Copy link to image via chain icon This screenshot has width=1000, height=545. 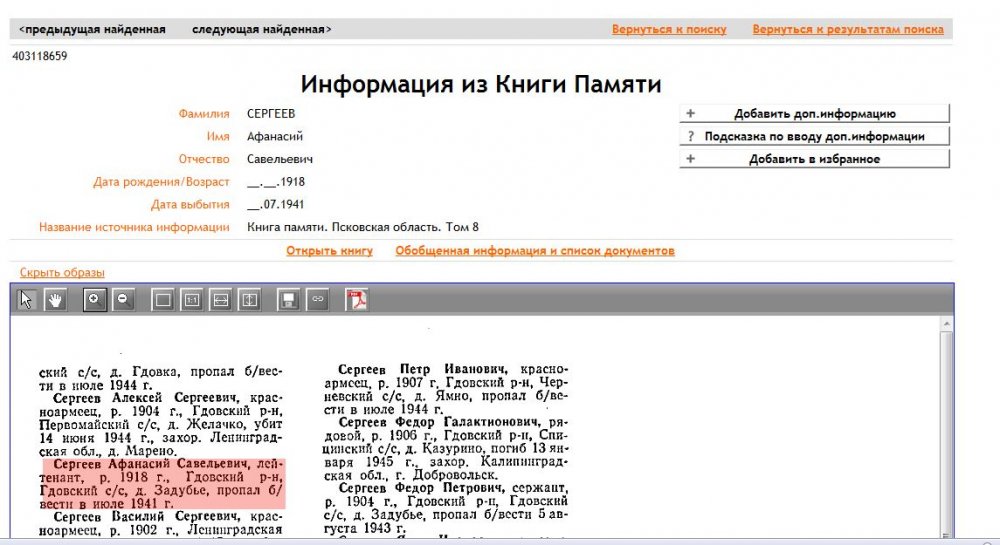point(318,300)
